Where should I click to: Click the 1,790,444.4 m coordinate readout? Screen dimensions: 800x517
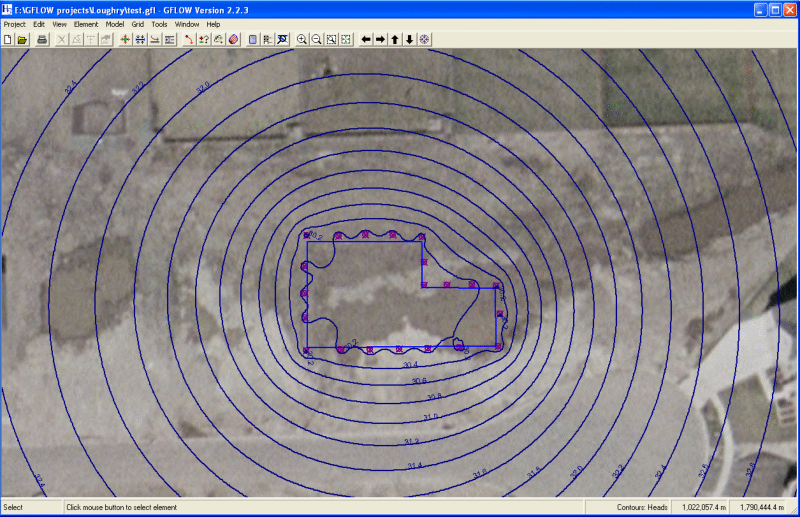click(761, 507)
